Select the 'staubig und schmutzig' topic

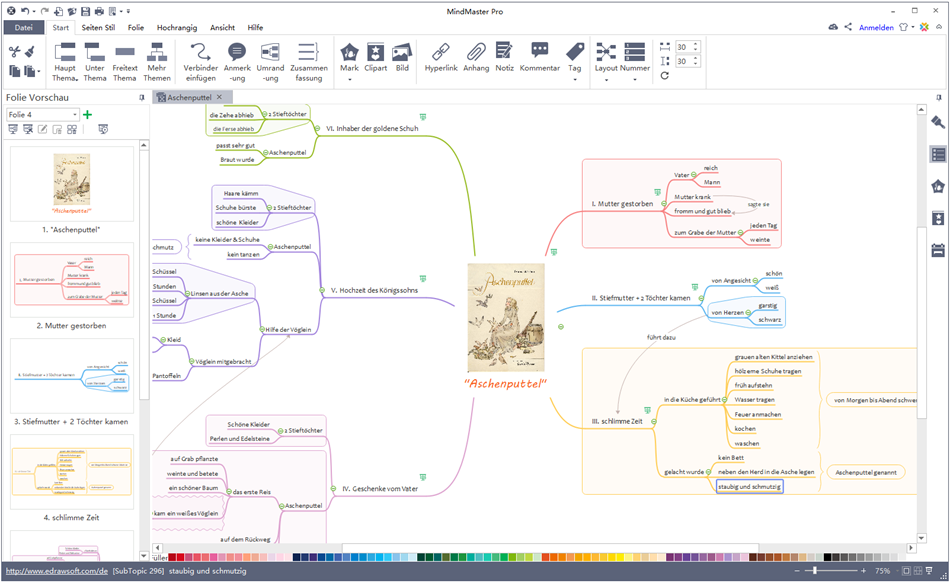(x=749, y=486)
